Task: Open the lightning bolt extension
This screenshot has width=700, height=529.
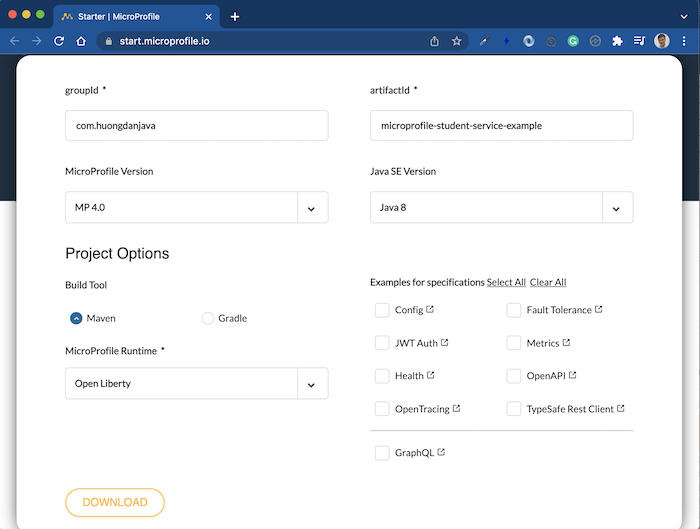Action: [x=506, y=41]
